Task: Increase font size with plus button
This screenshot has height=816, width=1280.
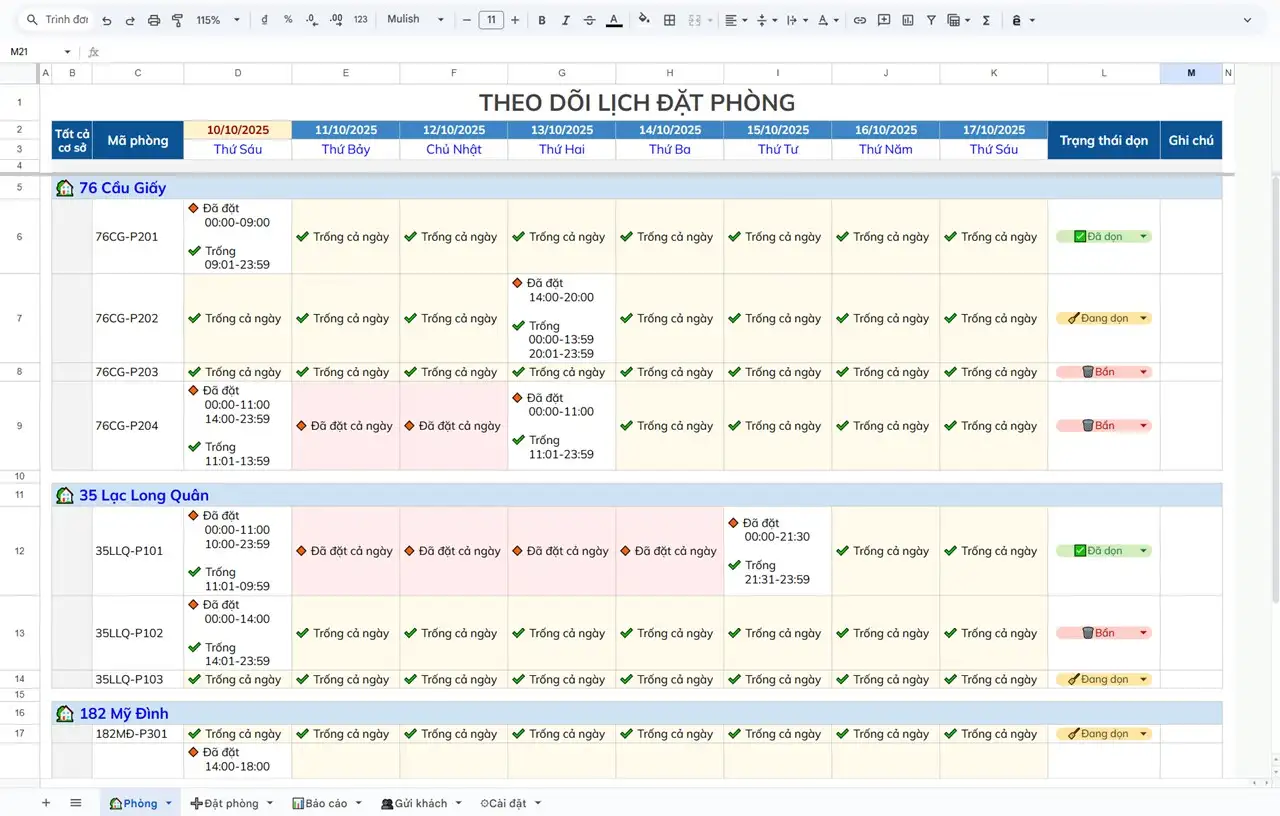Action: [x=515, y=20]
